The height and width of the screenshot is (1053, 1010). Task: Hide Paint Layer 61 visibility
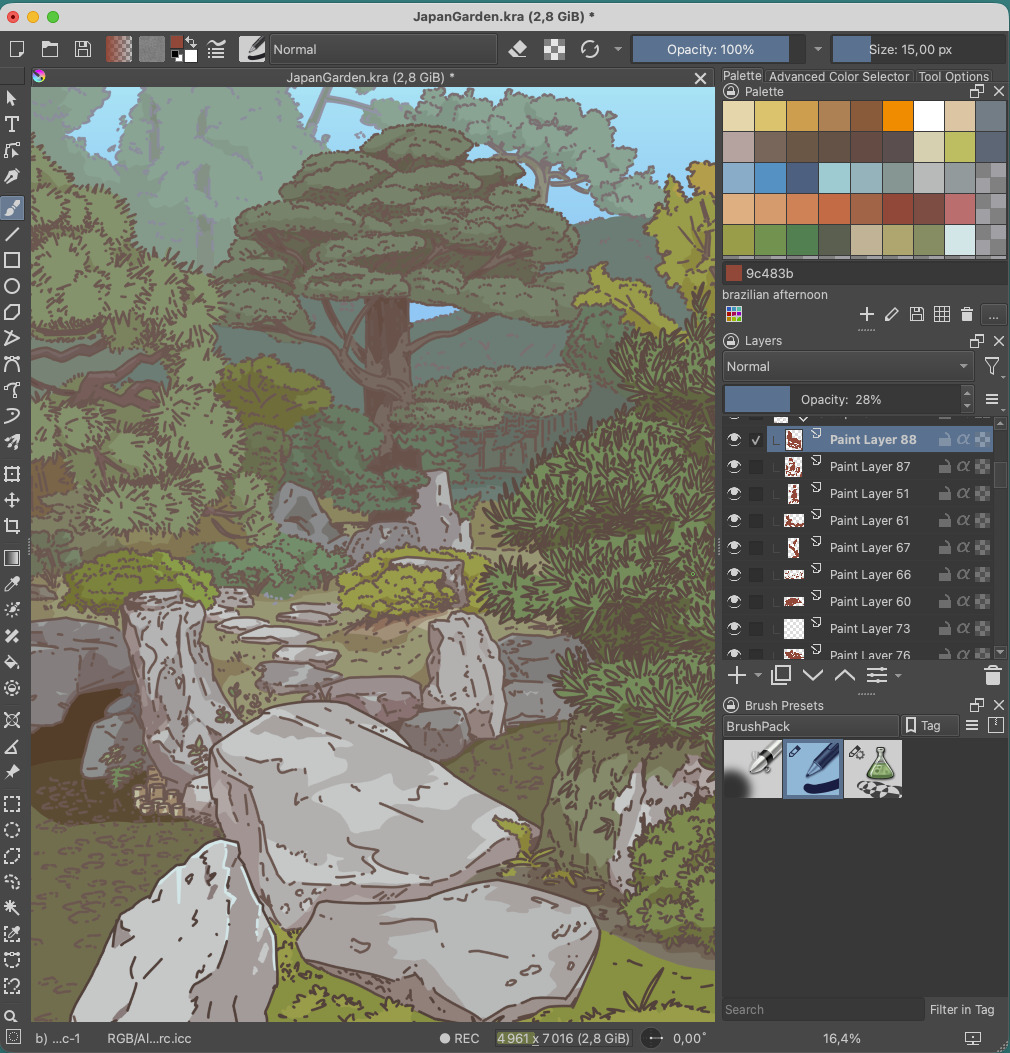click(734, 520)
